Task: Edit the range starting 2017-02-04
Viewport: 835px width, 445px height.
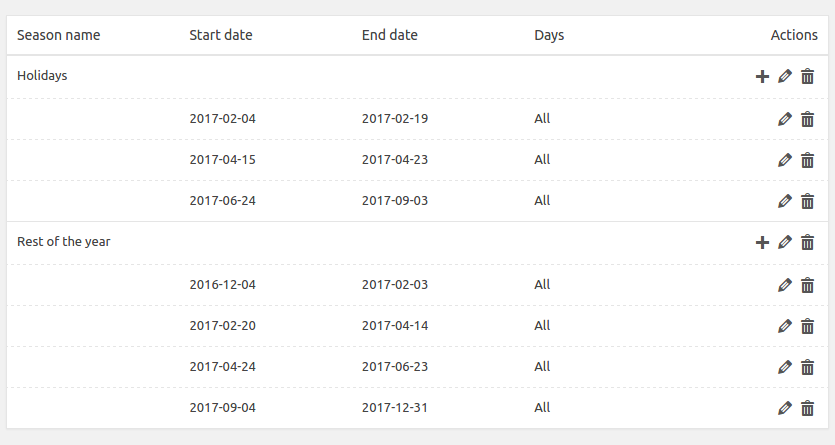Action: coord(785,119)
